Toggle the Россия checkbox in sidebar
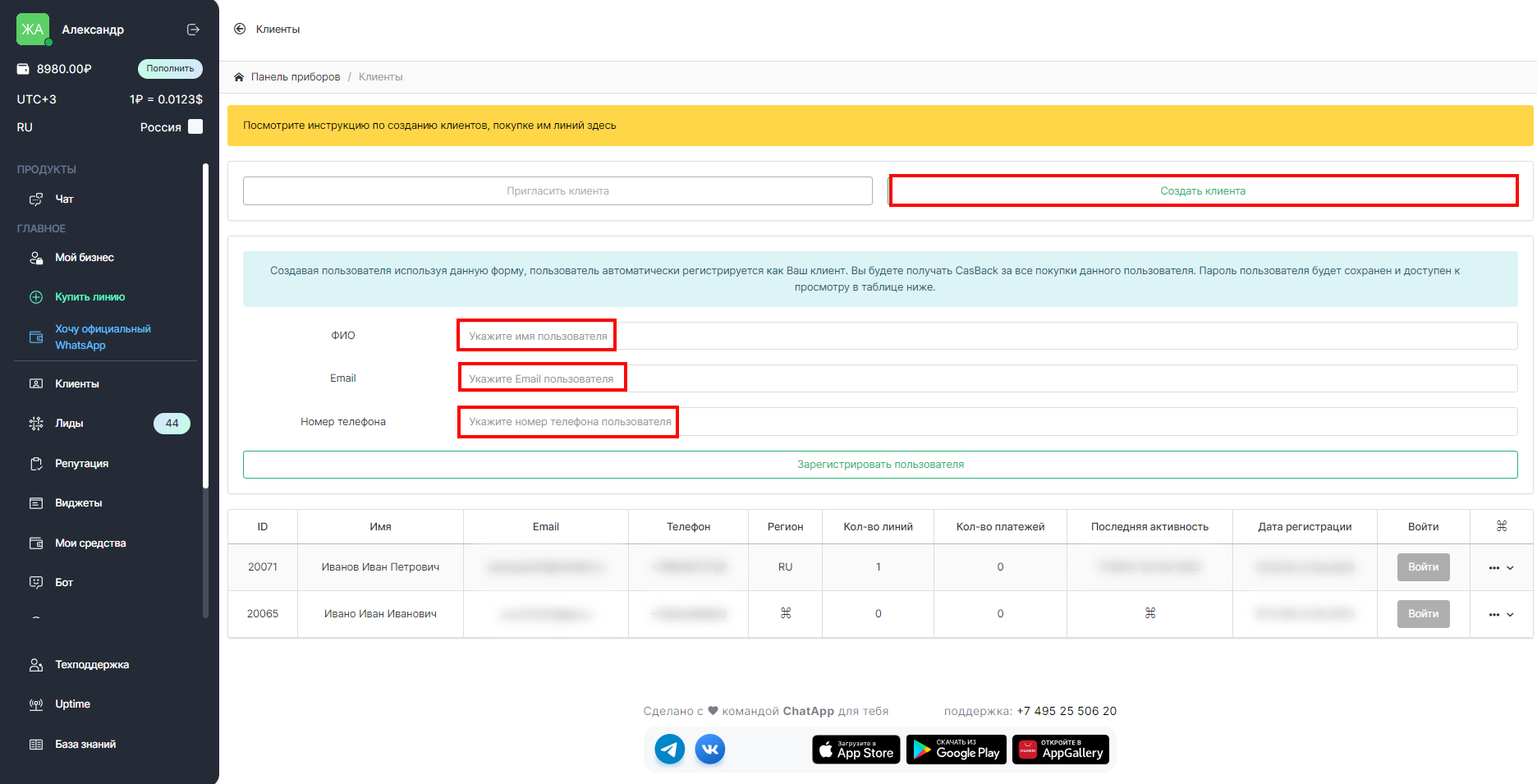The image size is (1537, 784). (195, 126)
